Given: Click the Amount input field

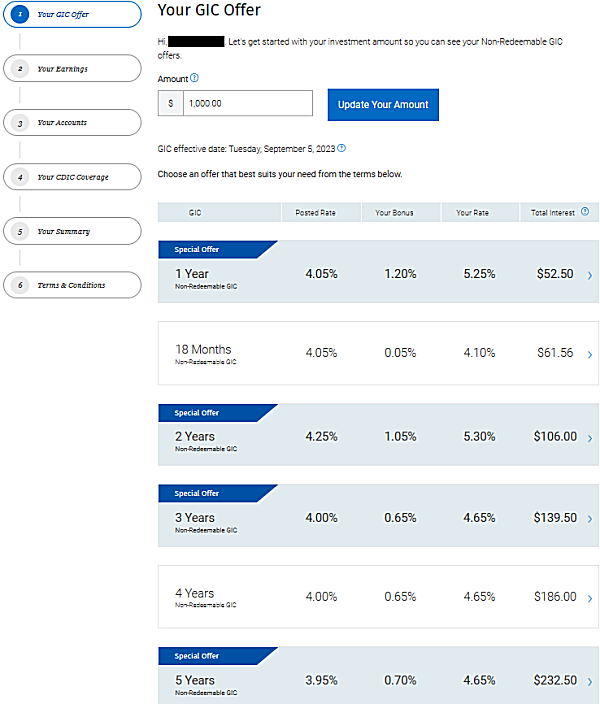Looking at the screenshot, I should click(246, 103).
